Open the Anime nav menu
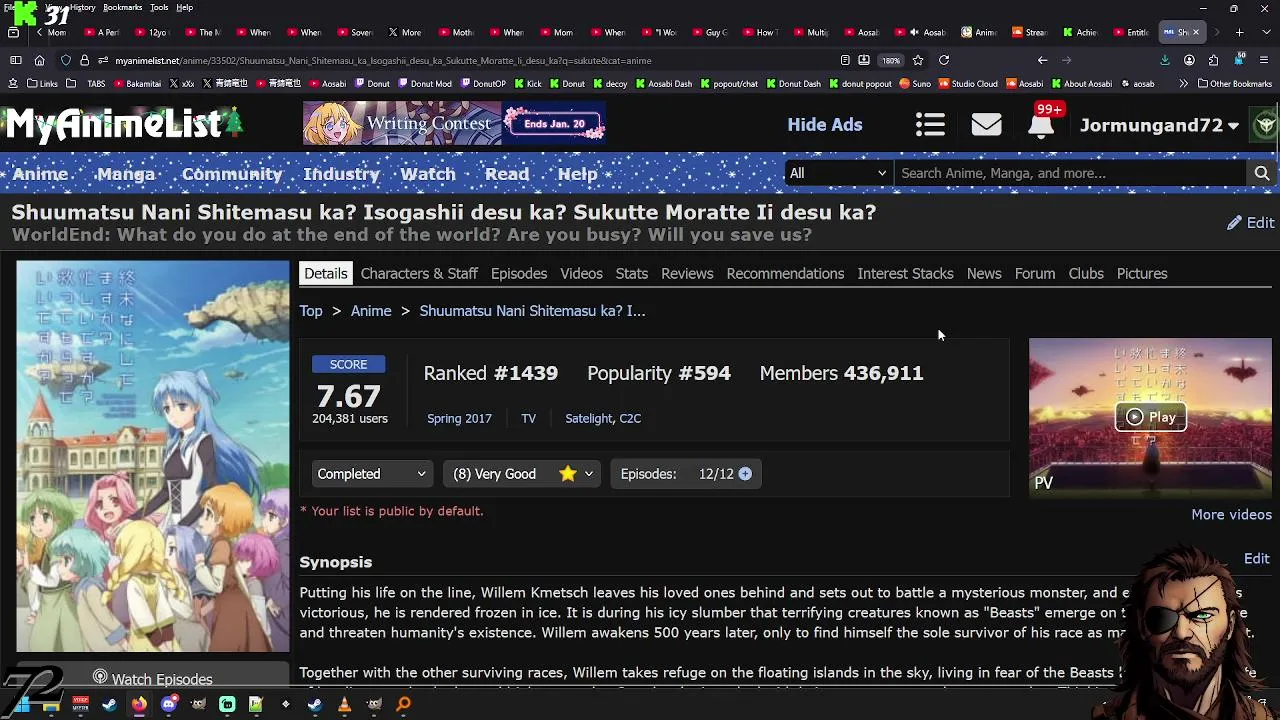This screenshot has width=1280, height=720. click(40, 174)
